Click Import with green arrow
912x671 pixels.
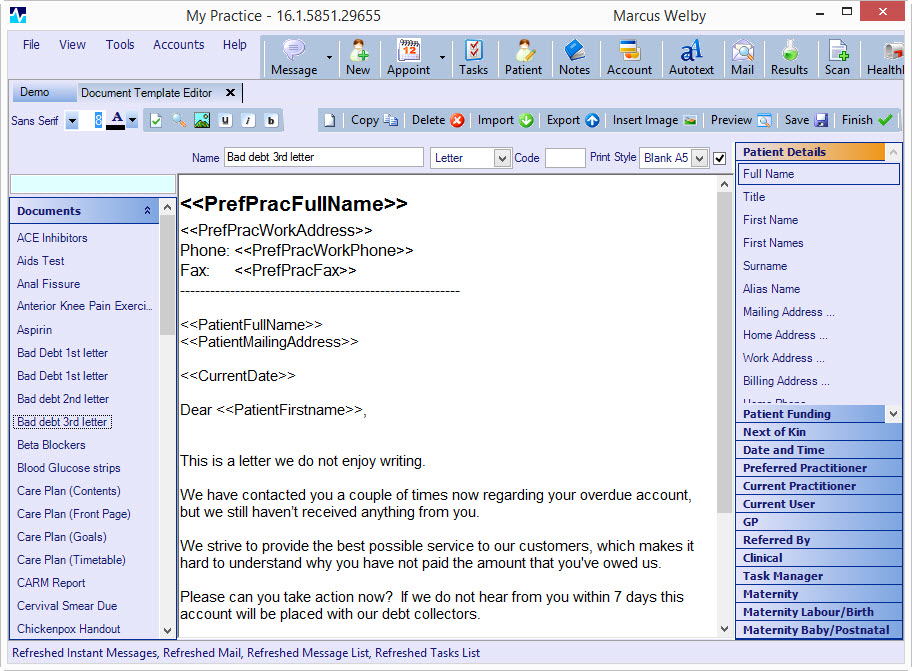click(505, 120)
